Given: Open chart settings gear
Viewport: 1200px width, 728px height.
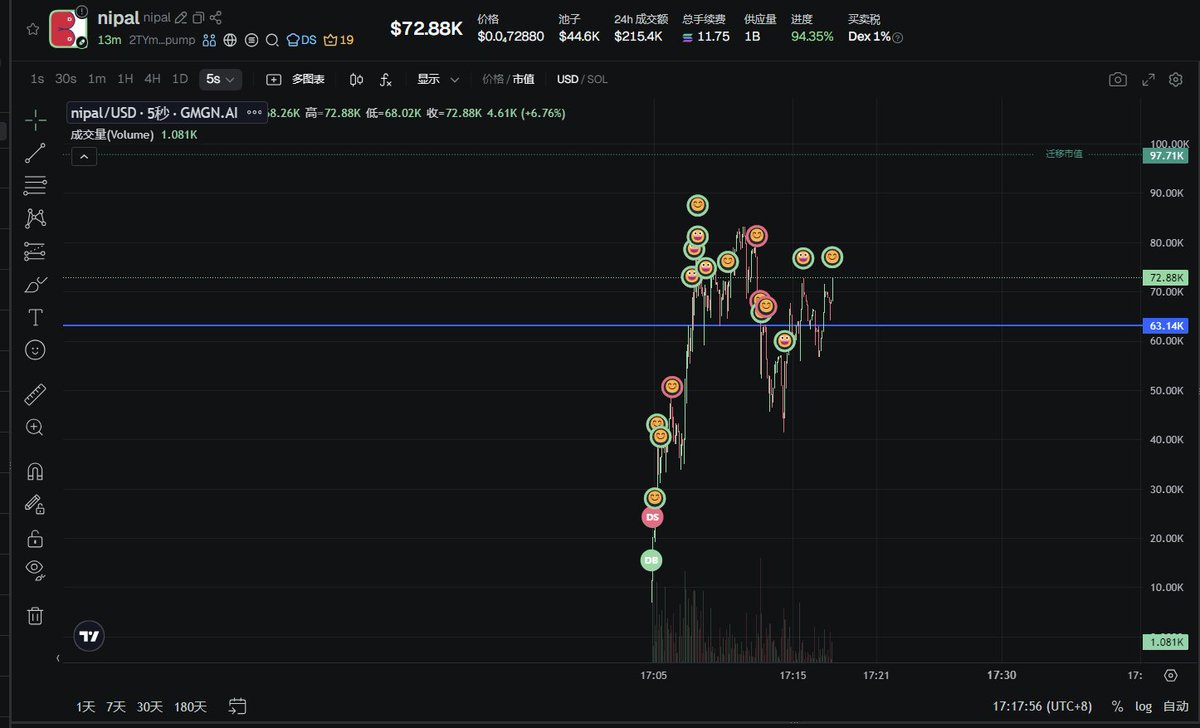Looking at the screenshot, I should 1175,79.
